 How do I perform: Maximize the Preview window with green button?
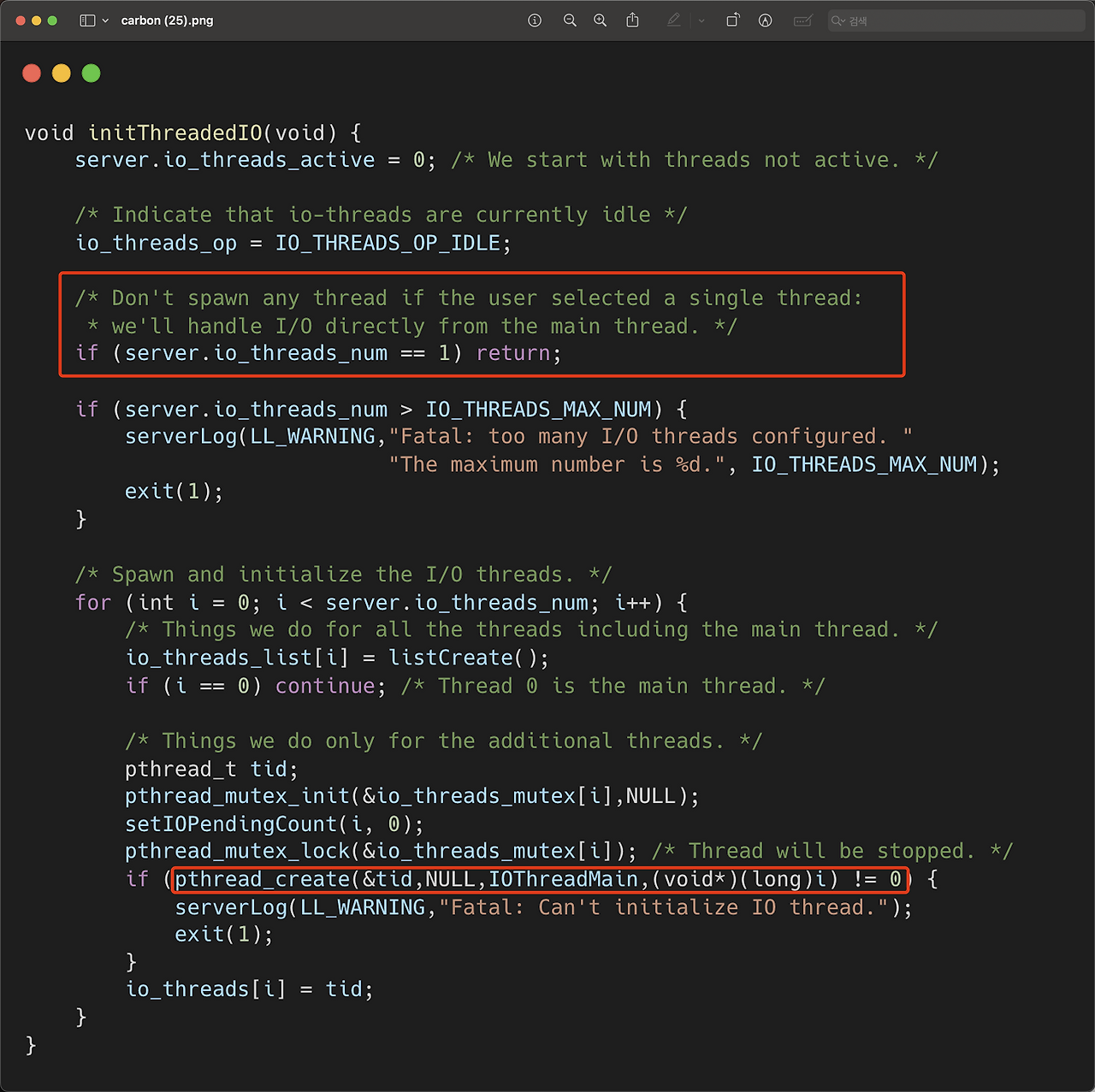(x=52, y=21)
